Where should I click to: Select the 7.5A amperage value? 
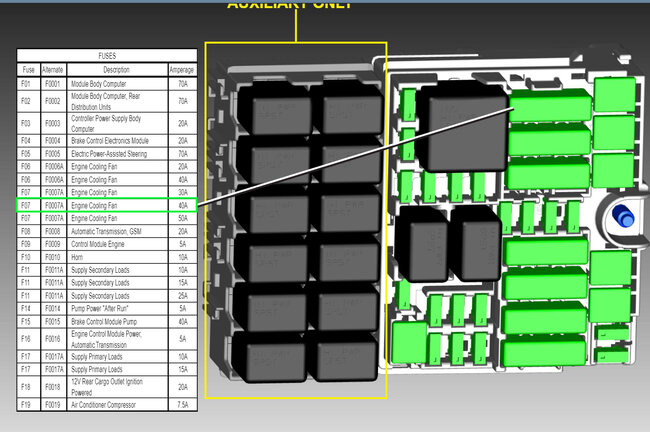pos(183,405)
